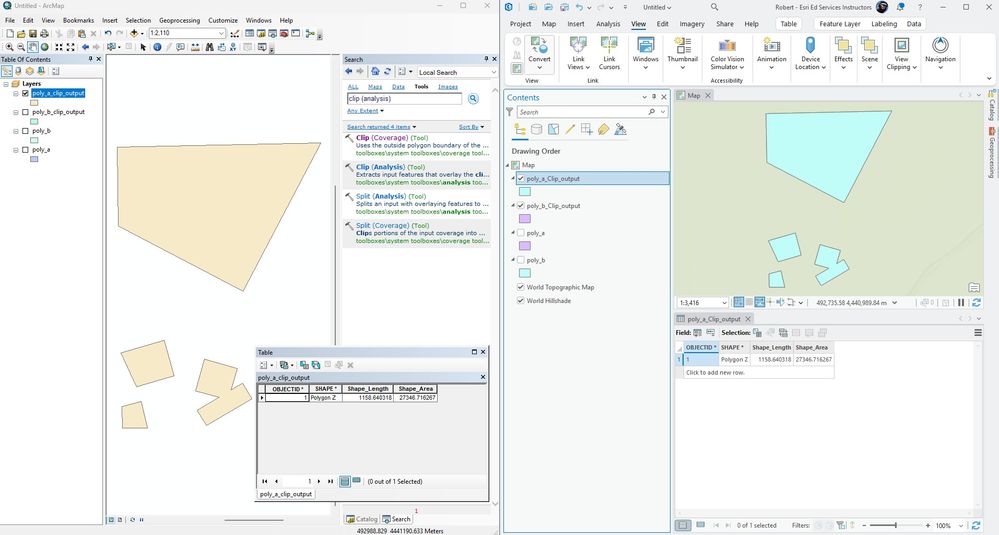Open Sort By dropdown in ArcMap Search results
The width and height of the screenshot is (999, 535).
tap(471, 127)
